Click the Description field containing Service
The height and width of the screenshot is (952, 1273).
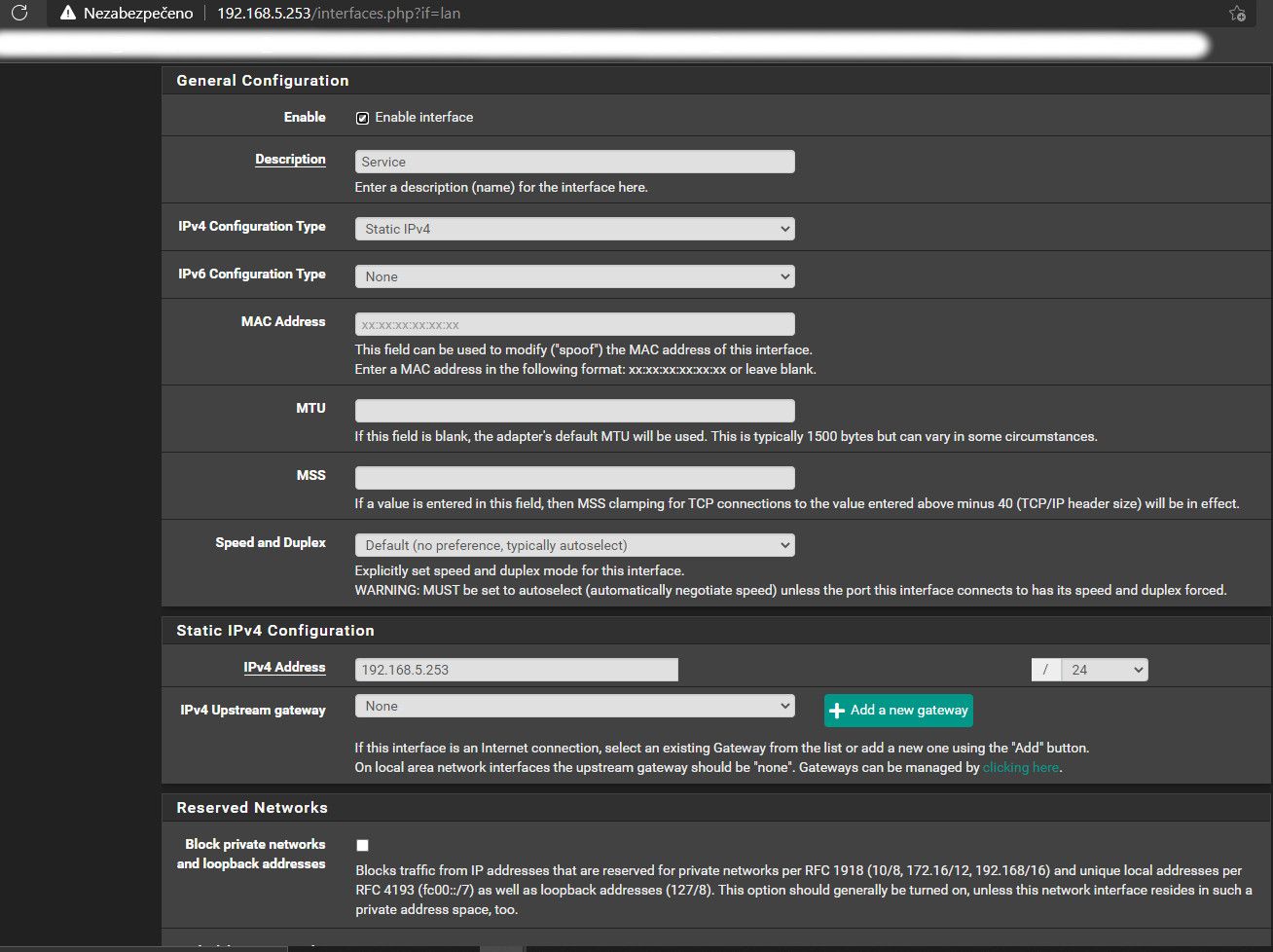click(574, 162)
